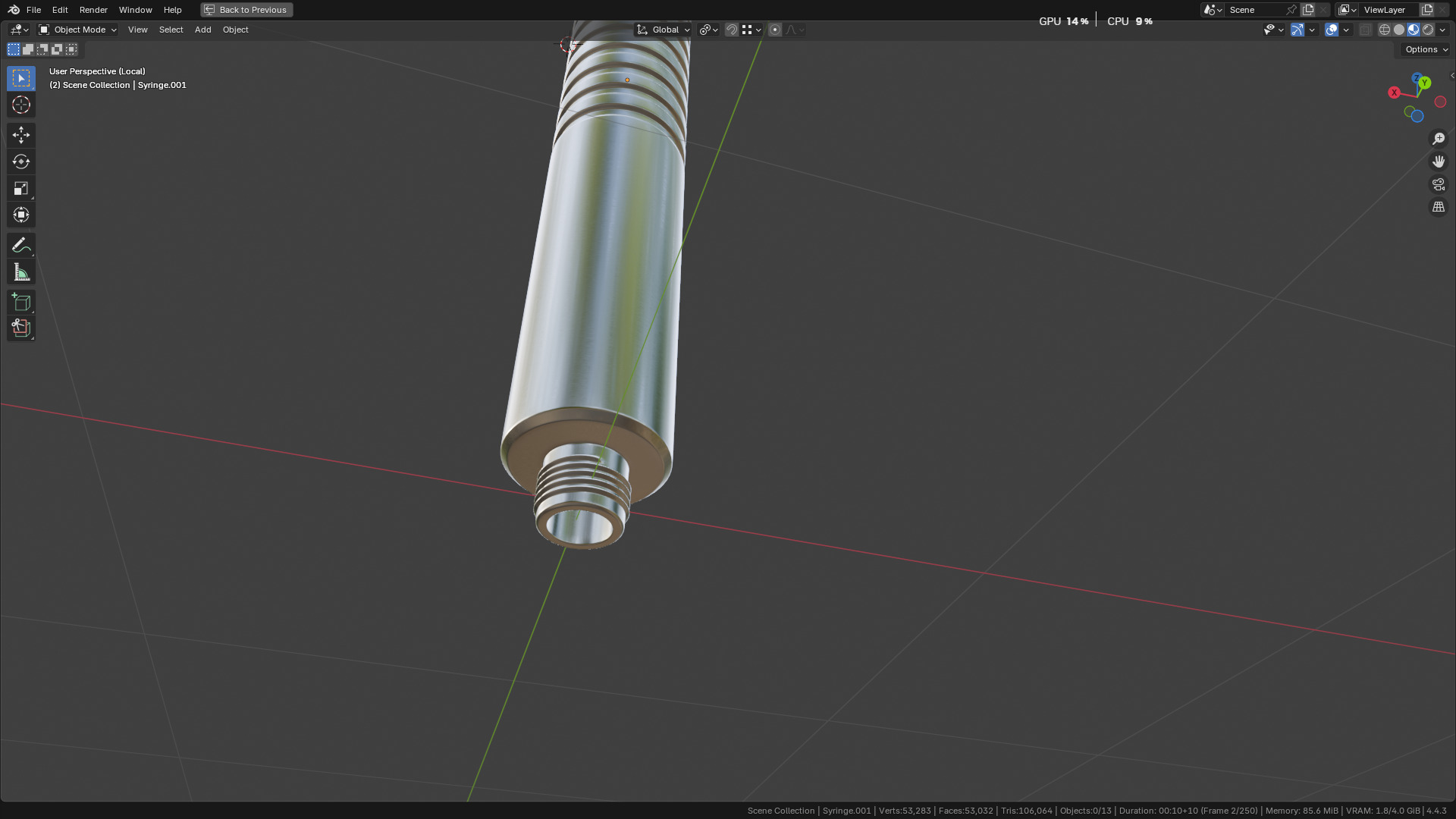Select the Scale tool
This screenshot has width=1456, height=819.
pos(21,188)
